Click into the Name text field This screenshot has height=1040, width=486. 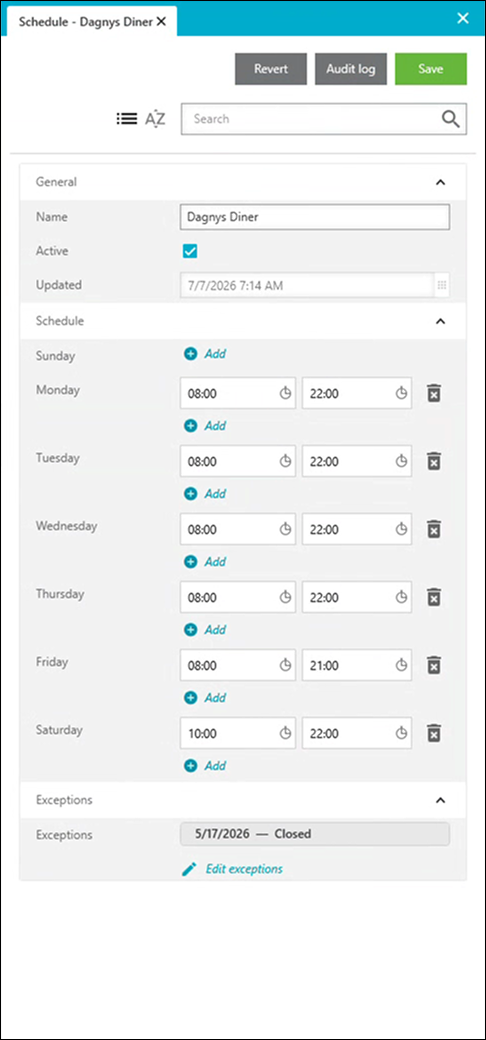pos(315,217)
